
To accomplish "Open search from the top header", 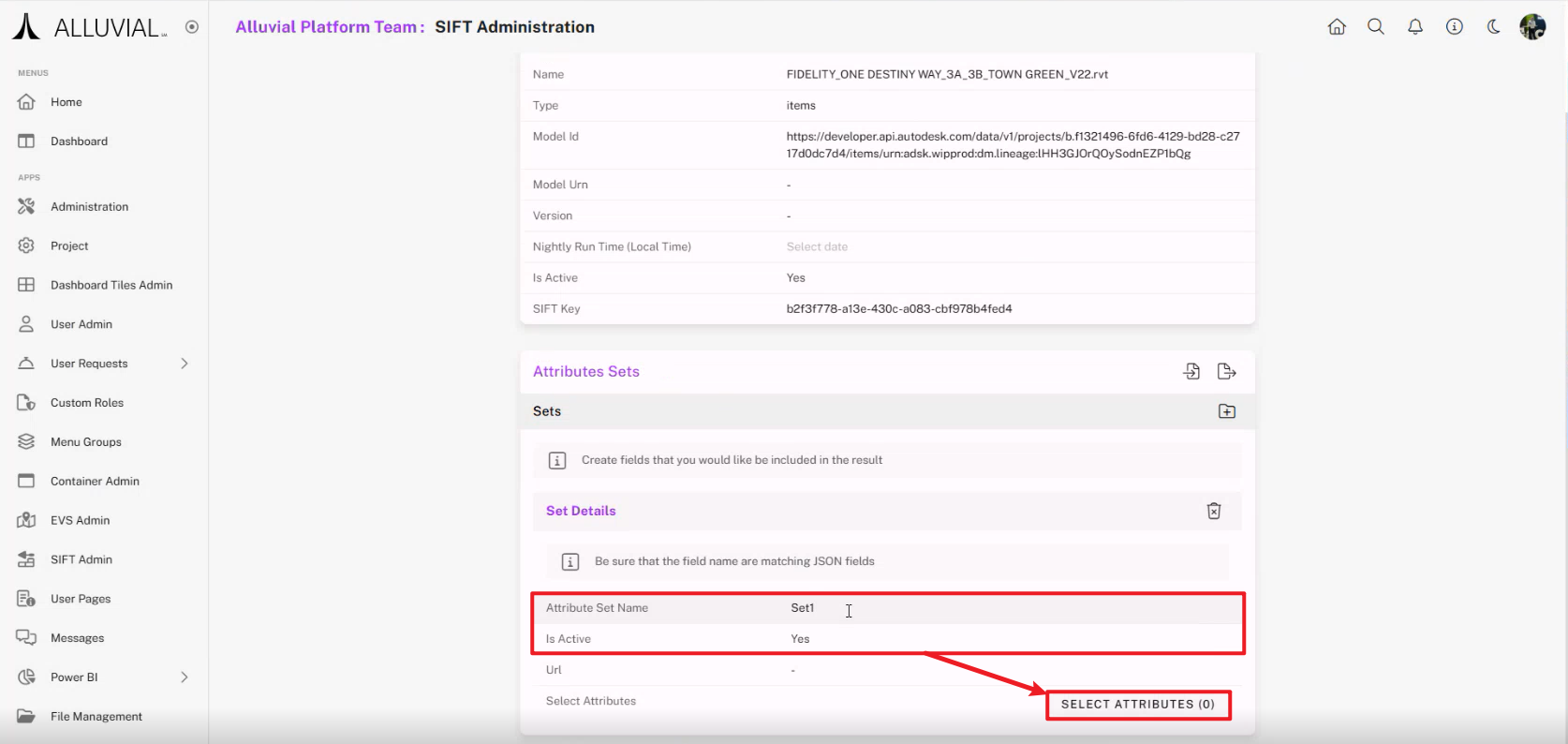I will click(1376, 27).
